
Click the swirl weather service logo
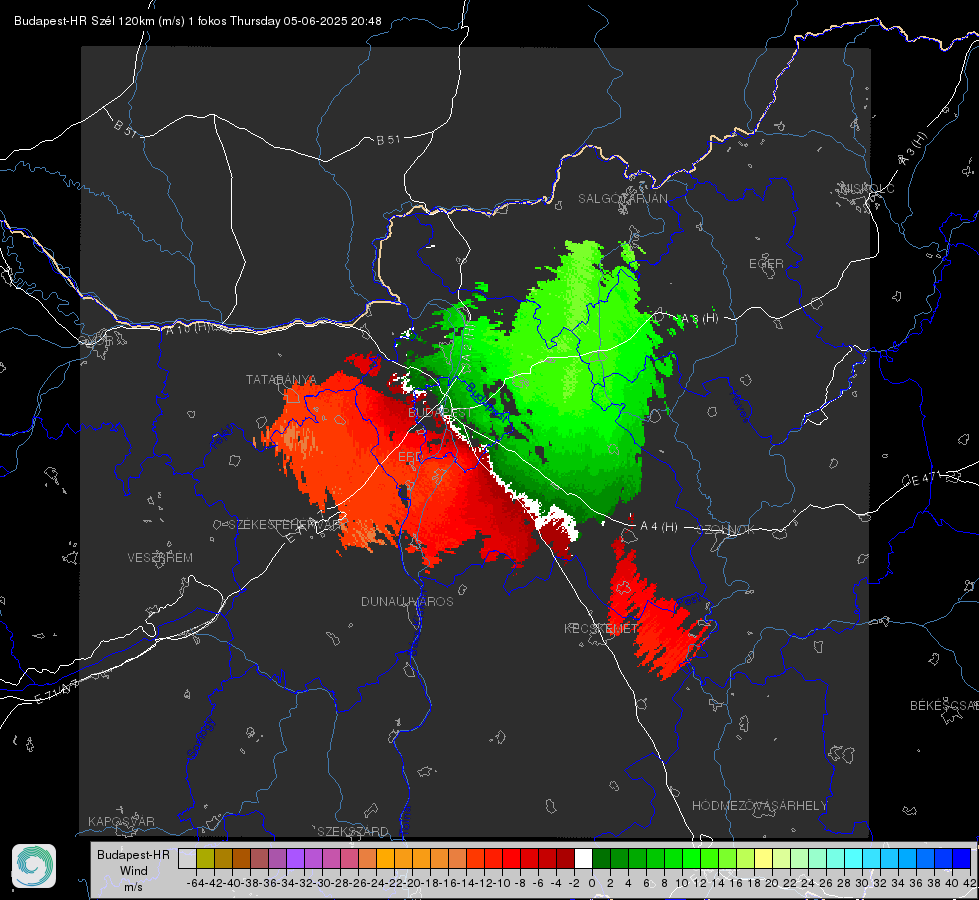point(34,866)
